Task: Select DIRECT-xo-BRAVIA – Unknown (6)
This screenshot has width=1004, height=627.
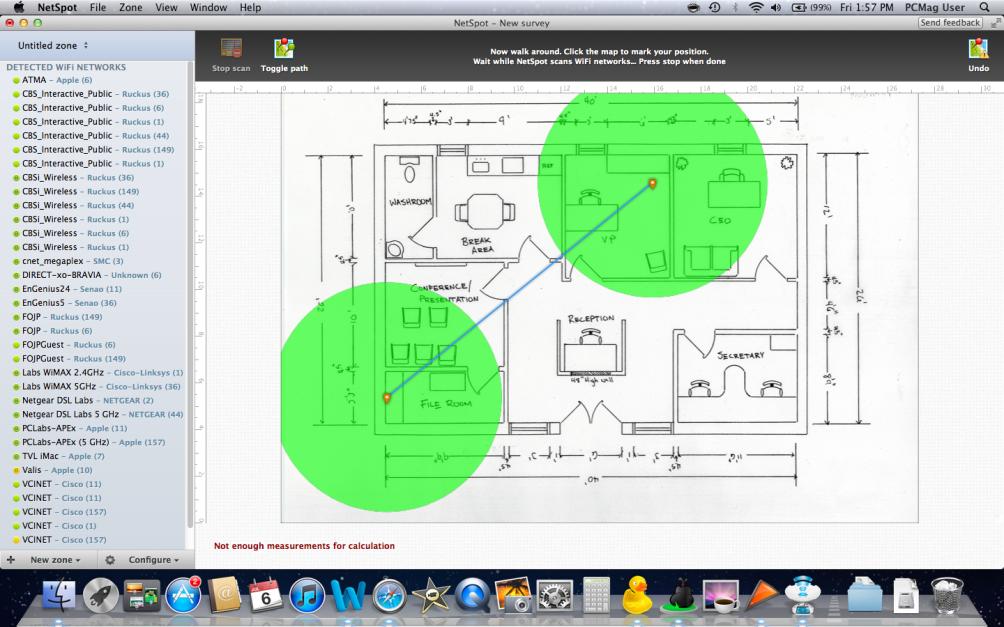Action: coord(92,275)
